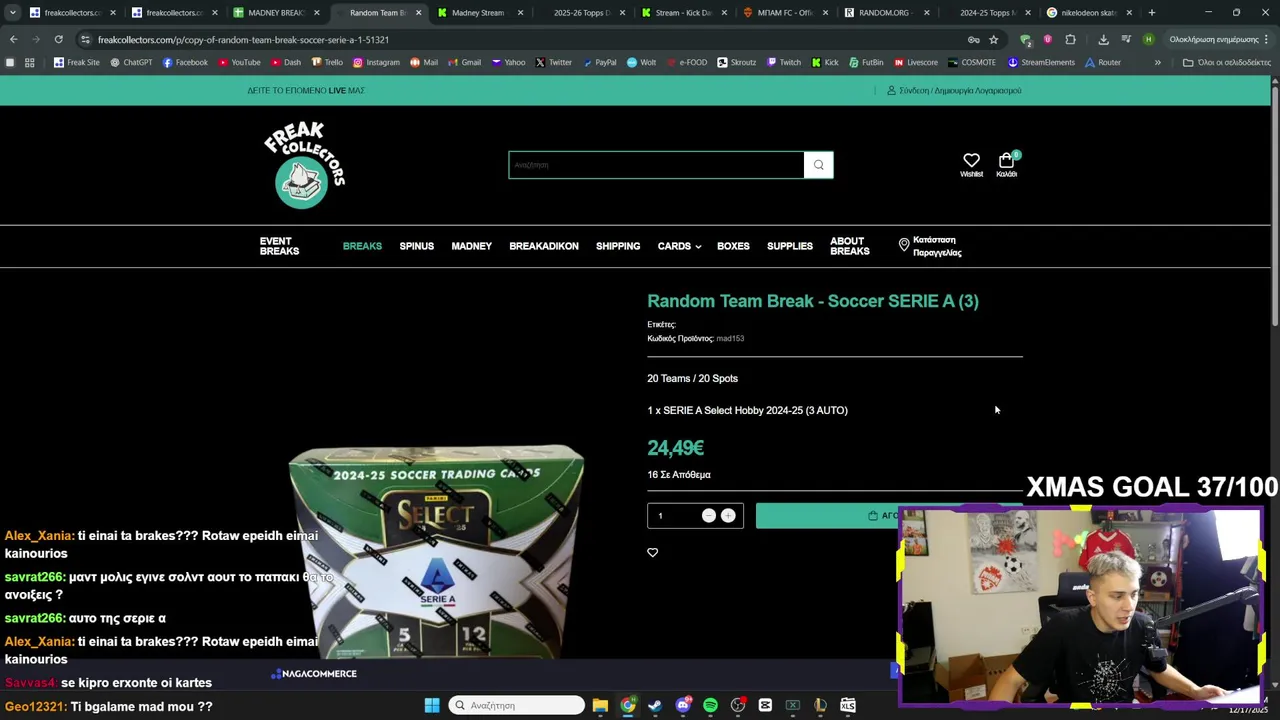Switch to the nikelodeon tab
1280x720 pixels.
1090,13
